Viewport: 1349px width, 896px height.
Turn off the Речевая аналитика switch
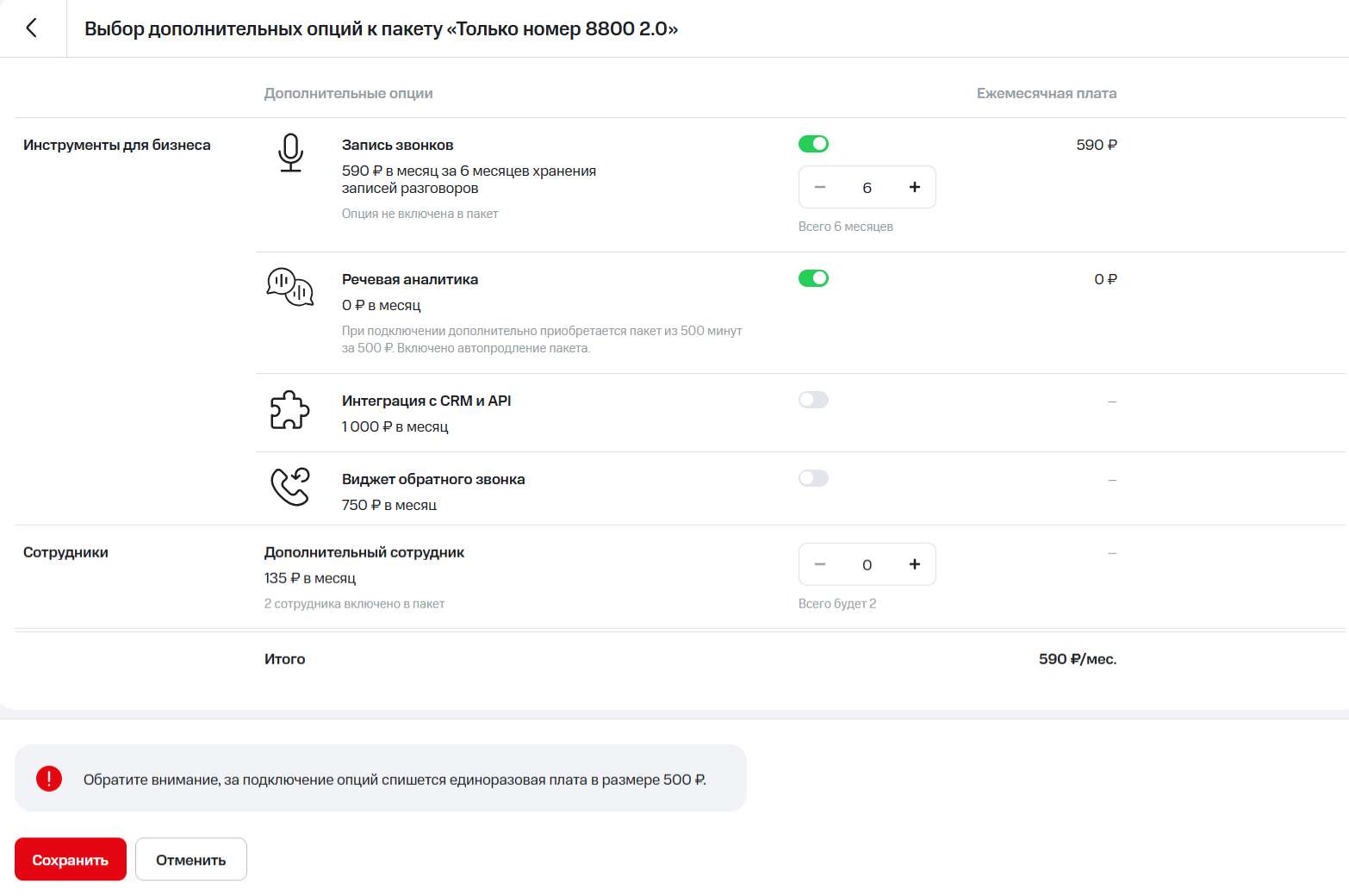coord(813,278)
